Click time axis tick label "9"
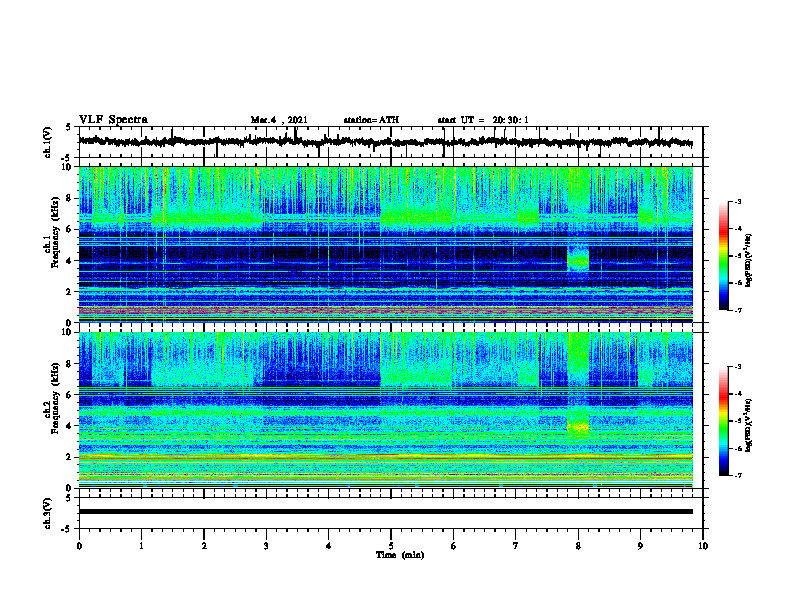 point(640,546)
